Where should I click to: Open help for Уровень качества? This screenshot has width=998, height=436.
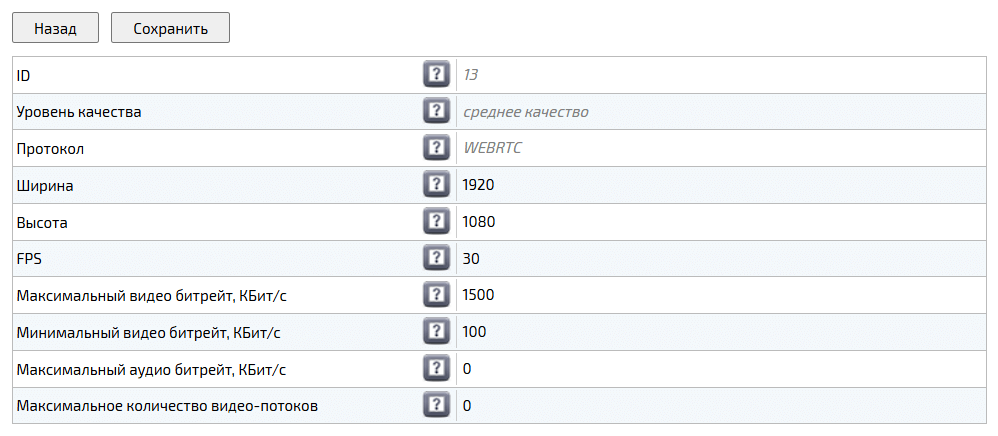(x=435, y=111)
